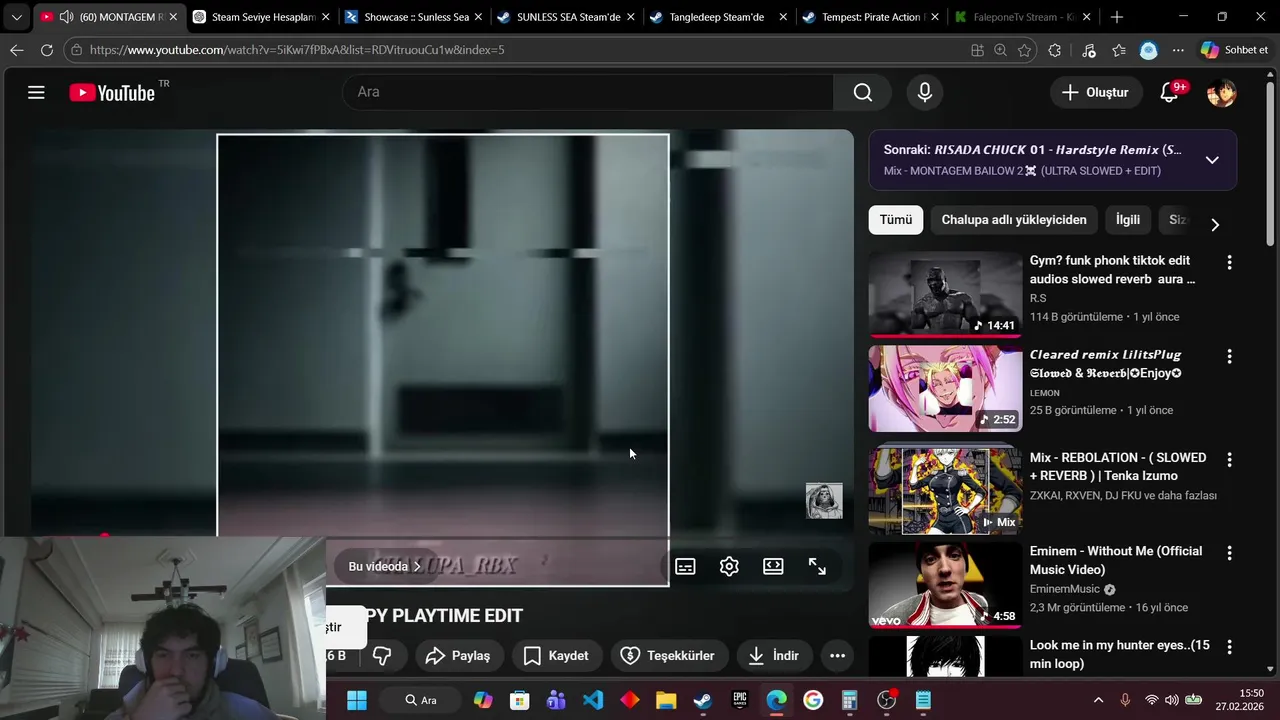Viewport: 1280px width, 720px height.
Task: Go to the YouTube home logo
Action: point(112,93)
